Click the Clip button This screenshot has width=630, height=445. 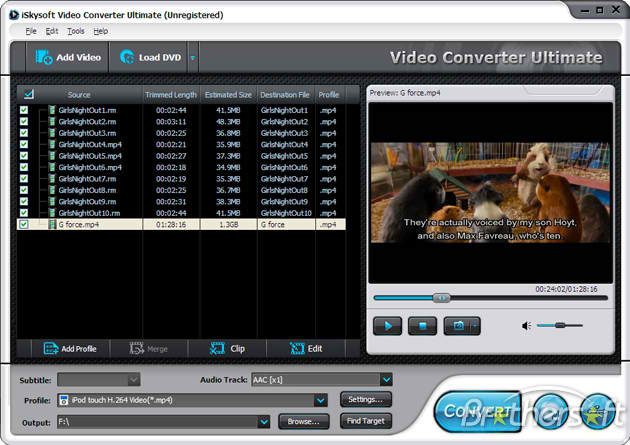click(x=227, y=349)
